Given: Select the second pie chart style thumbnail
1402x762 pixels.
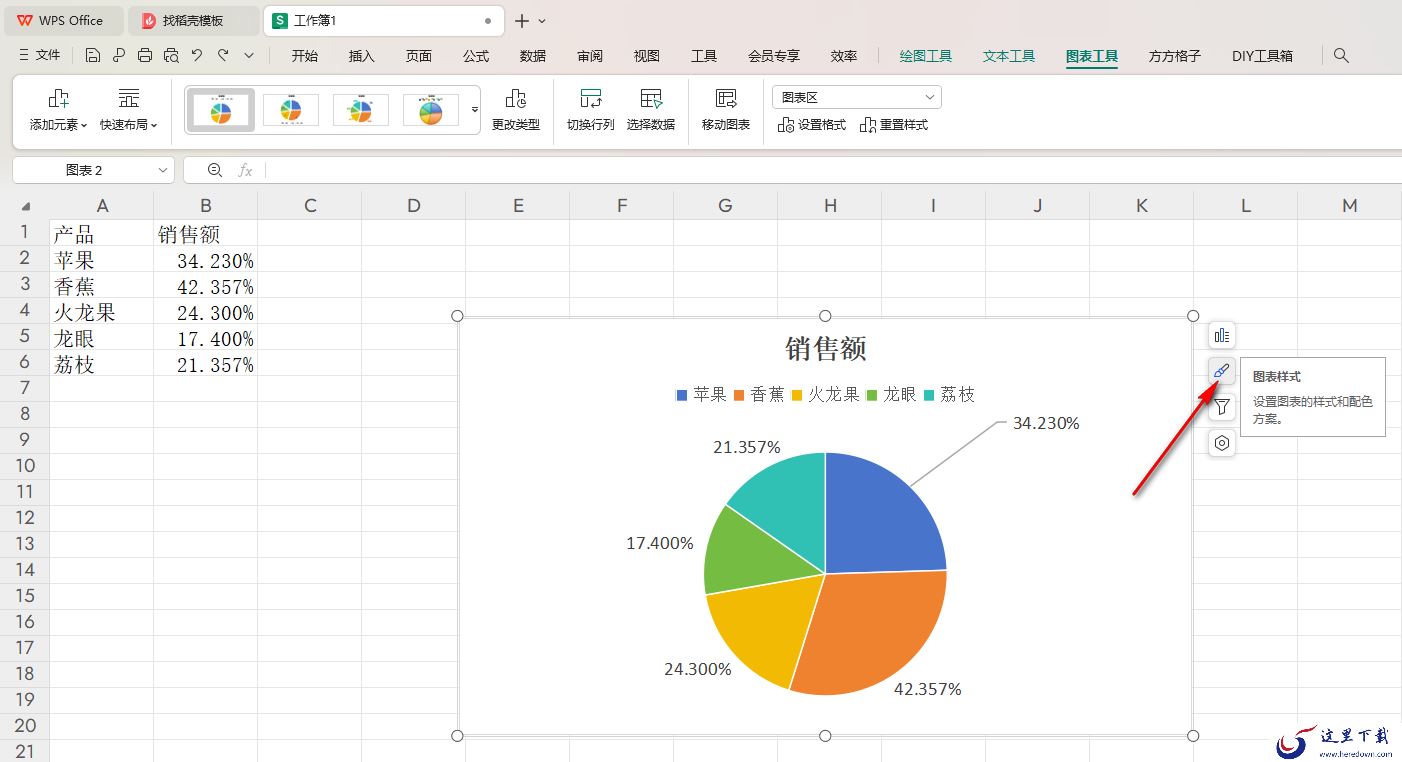Looking at the screenshot, I should [291, 110].
